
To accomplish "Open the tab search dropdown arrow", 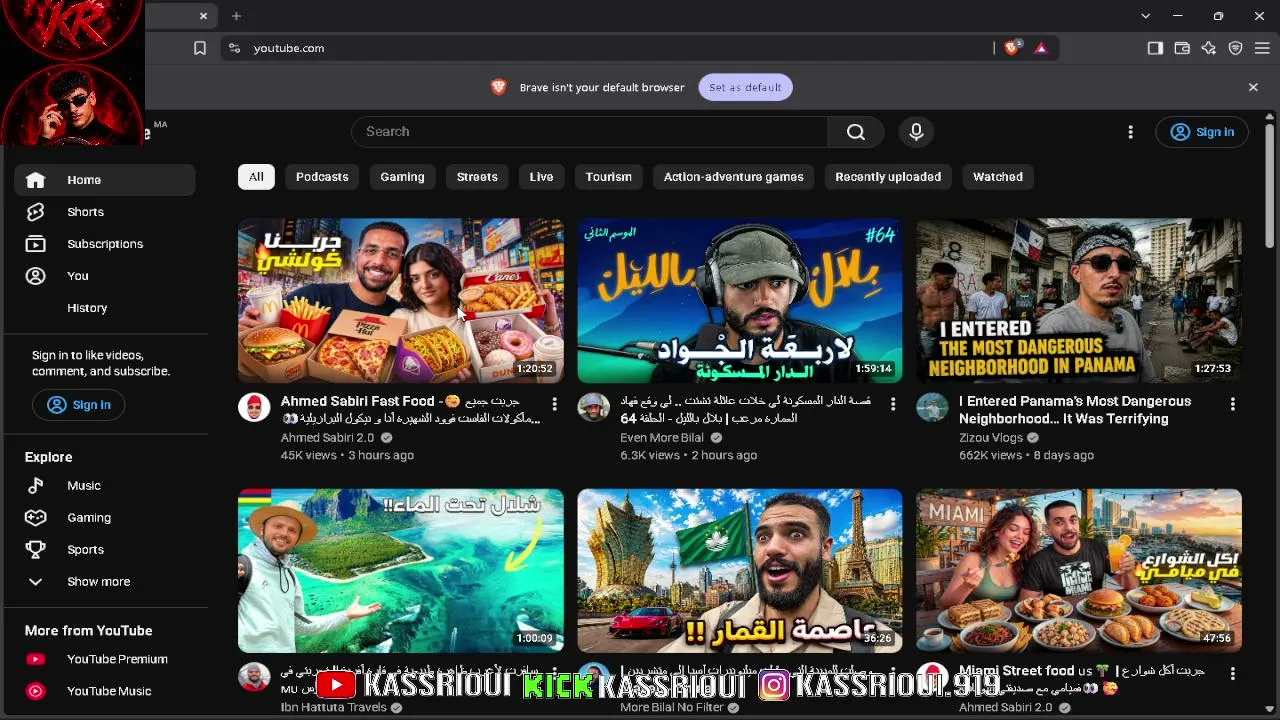I will coord(1146,16).
